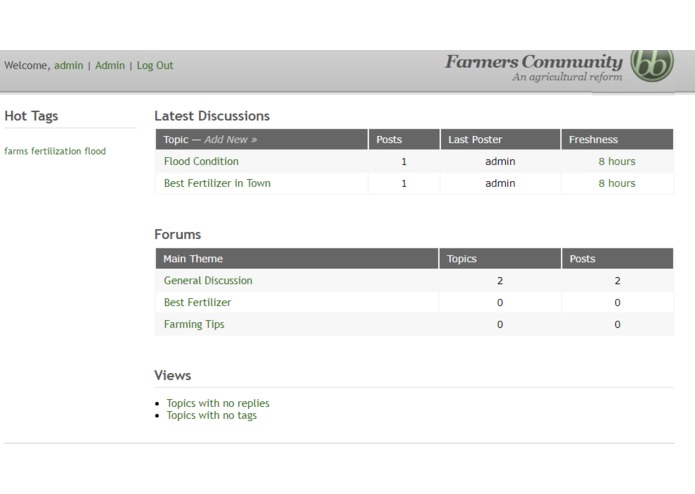
Task: Select the farms tag
Action: coord(16,151)
